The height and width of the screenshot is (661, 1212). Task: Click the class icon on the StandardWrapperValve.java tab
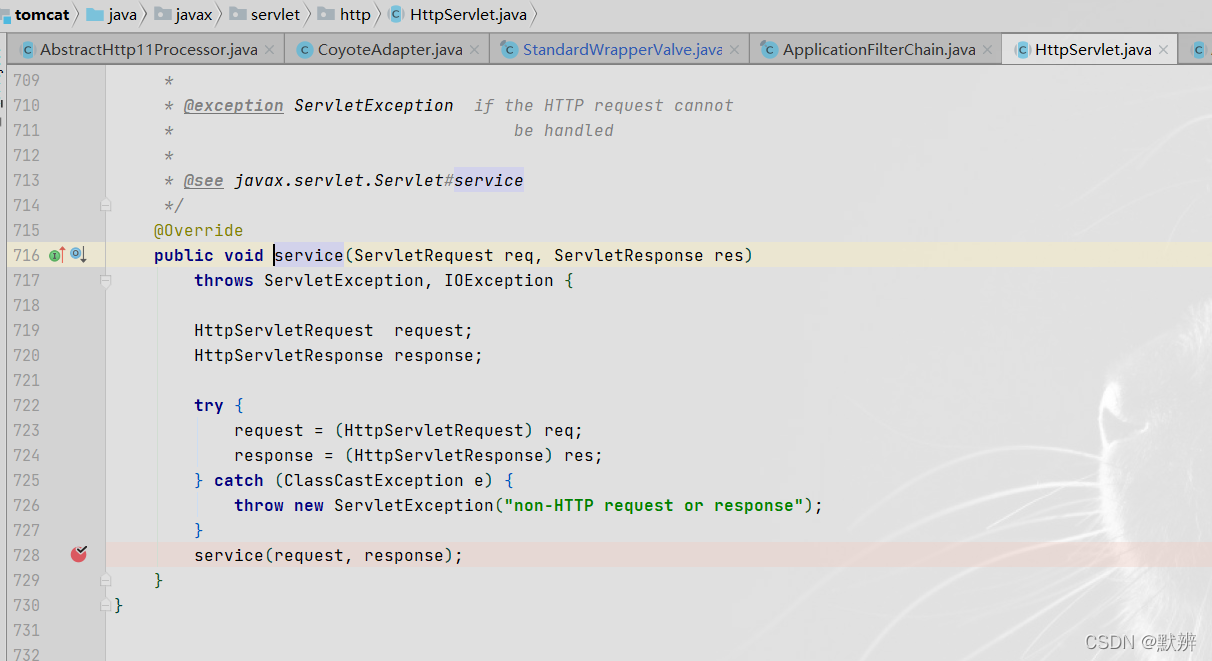[509, 49]
